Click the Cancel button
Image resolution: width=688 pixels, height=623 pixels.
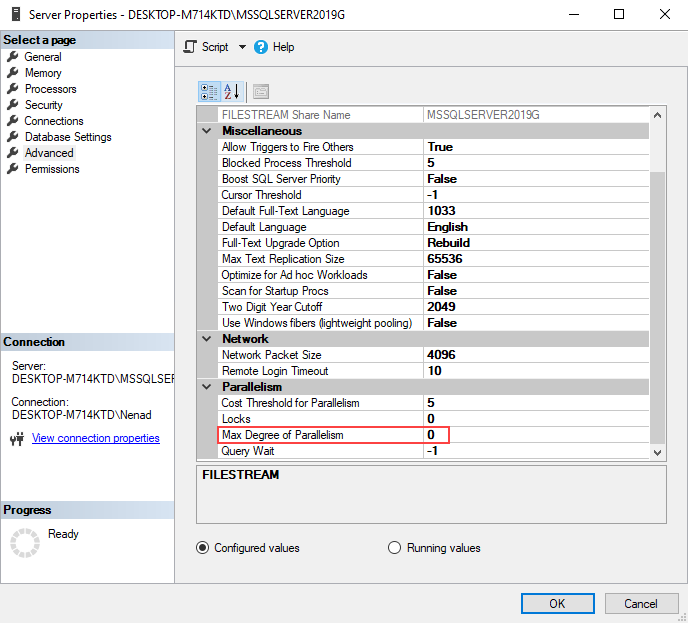641,604
